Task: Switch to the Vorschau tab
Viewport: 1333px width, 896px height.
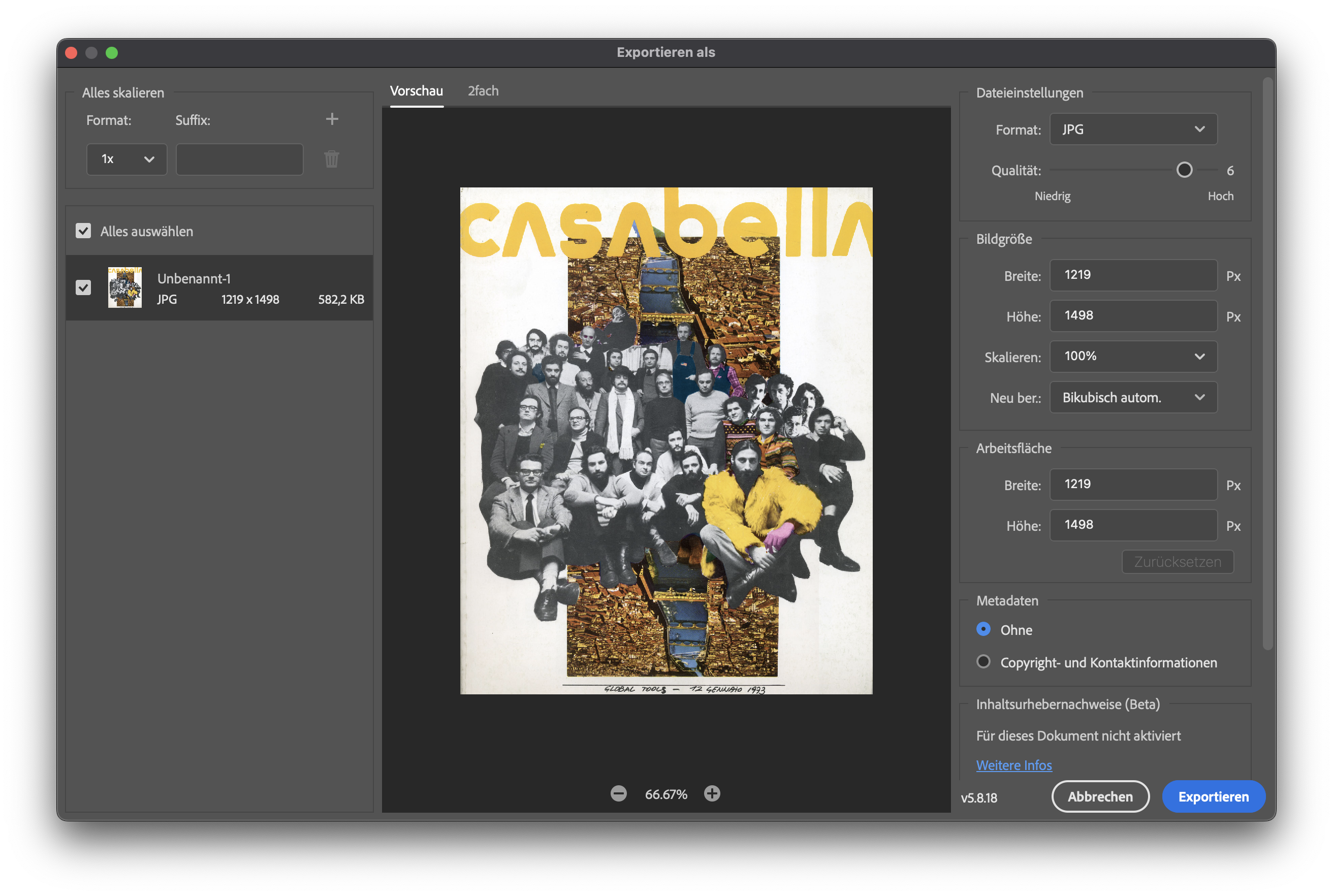Action: coord(417,91)
